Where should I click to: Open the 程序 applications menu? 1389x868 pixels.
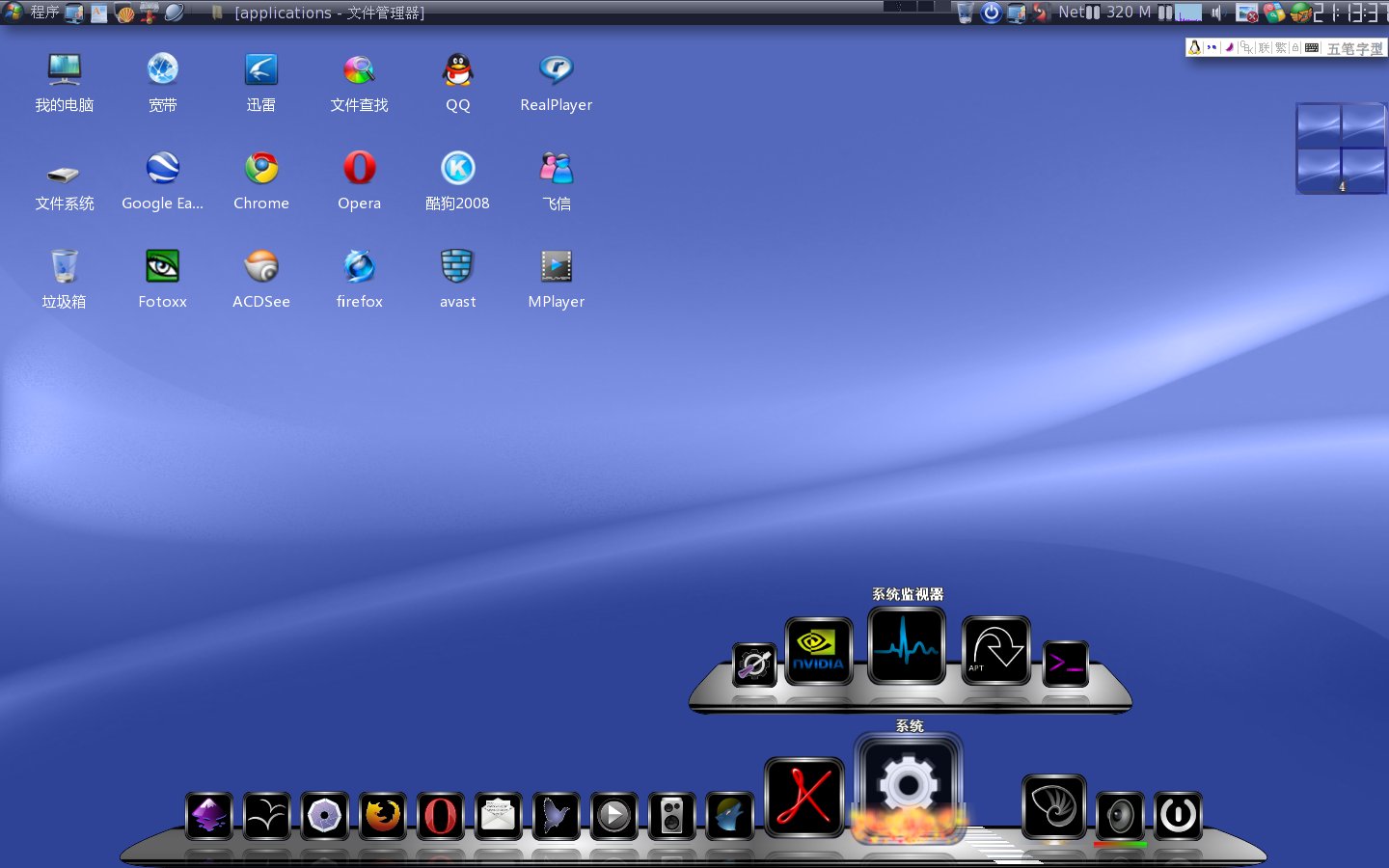pos(44,13)
